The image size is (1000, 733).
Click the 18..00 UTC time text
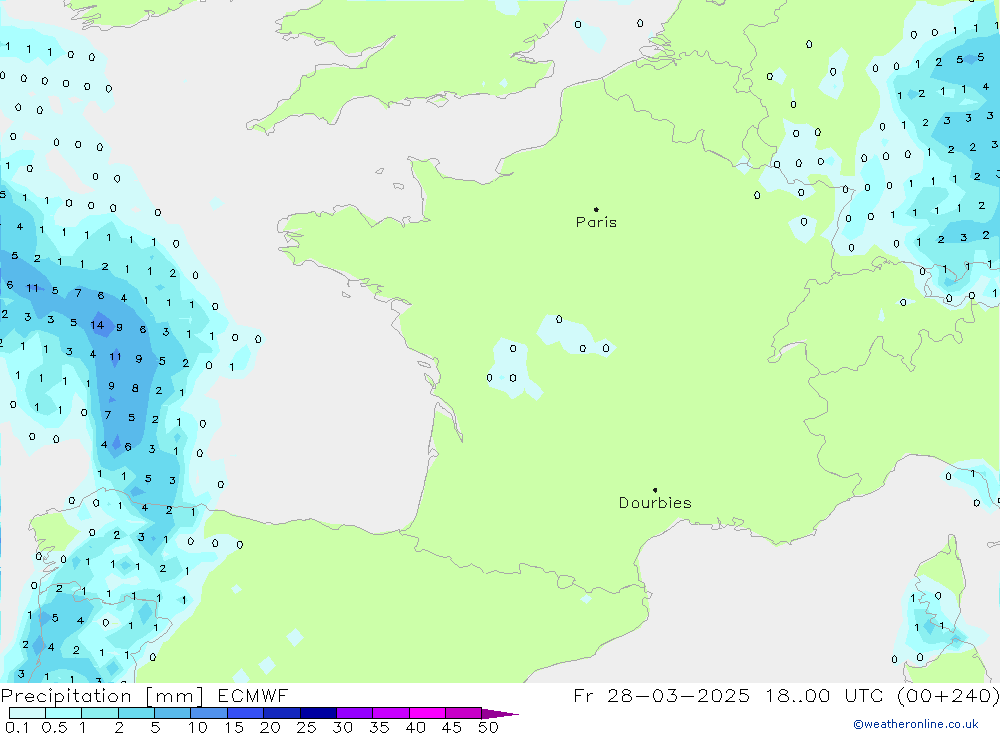point(826,695)
